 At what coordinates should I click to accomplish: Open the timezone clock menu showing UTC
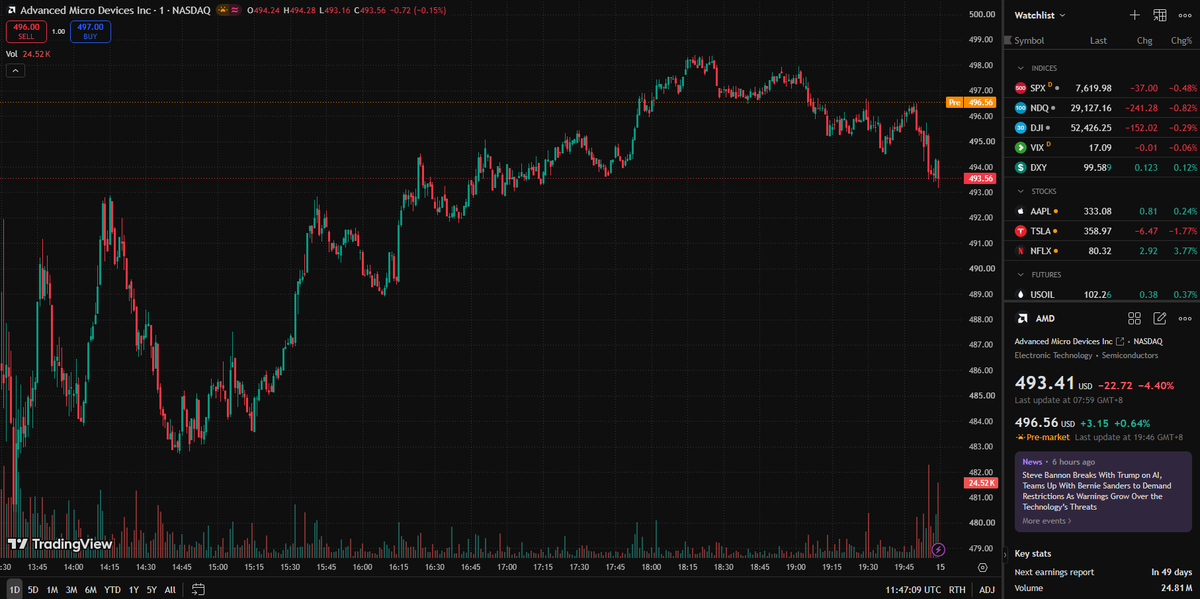click(913, 590)
